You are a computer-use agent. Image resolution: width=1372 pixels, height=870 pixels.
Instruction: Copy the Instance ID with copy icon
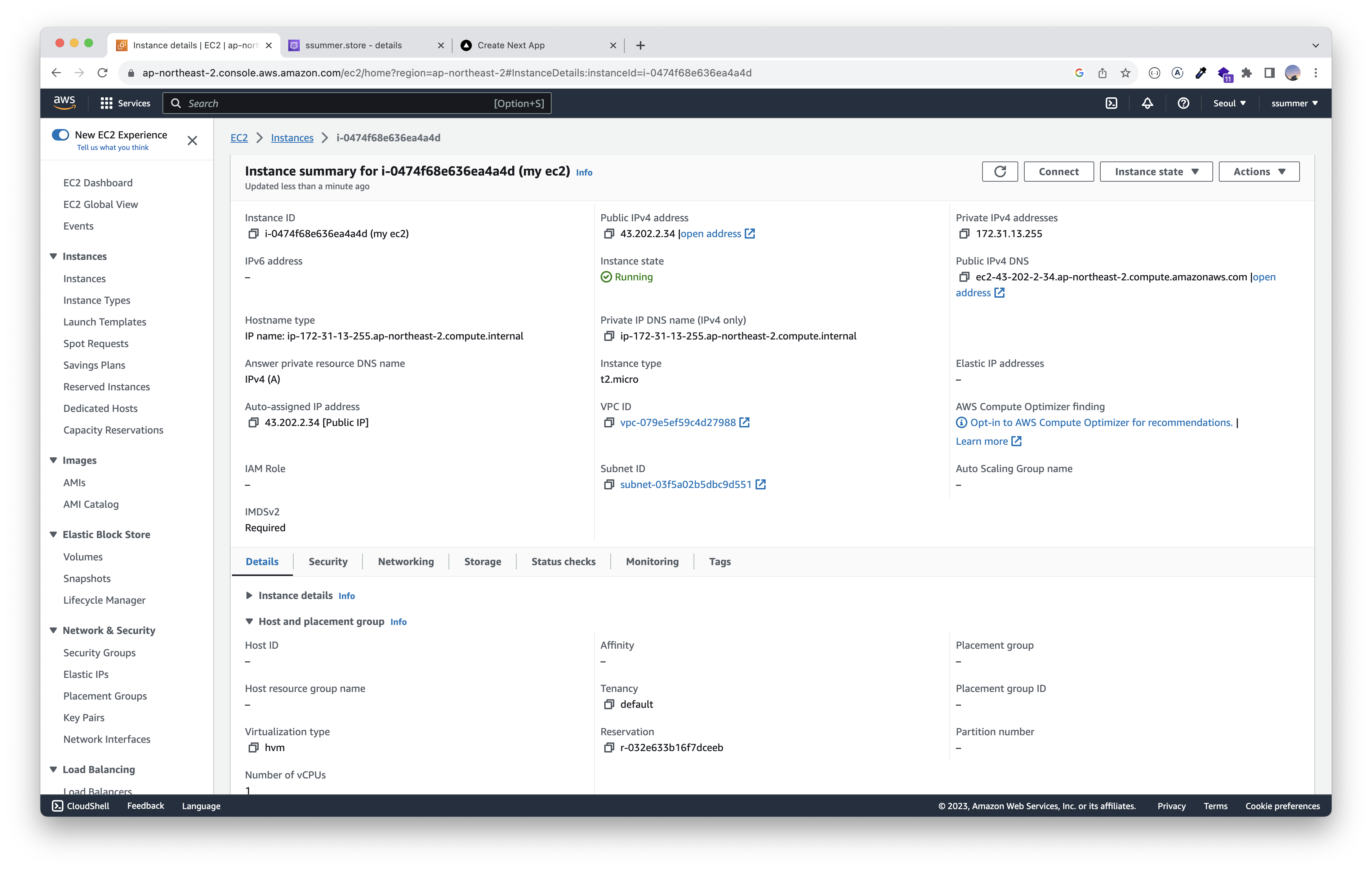[253, 234]
